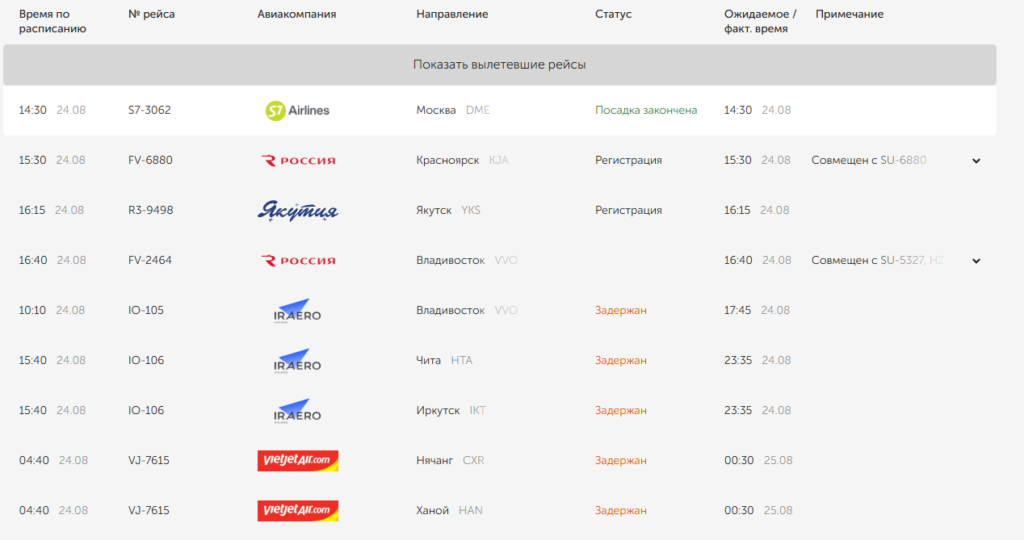Click the Посадка закончена status text
This screenshot has width=1024, height=540.
[646, 110]
